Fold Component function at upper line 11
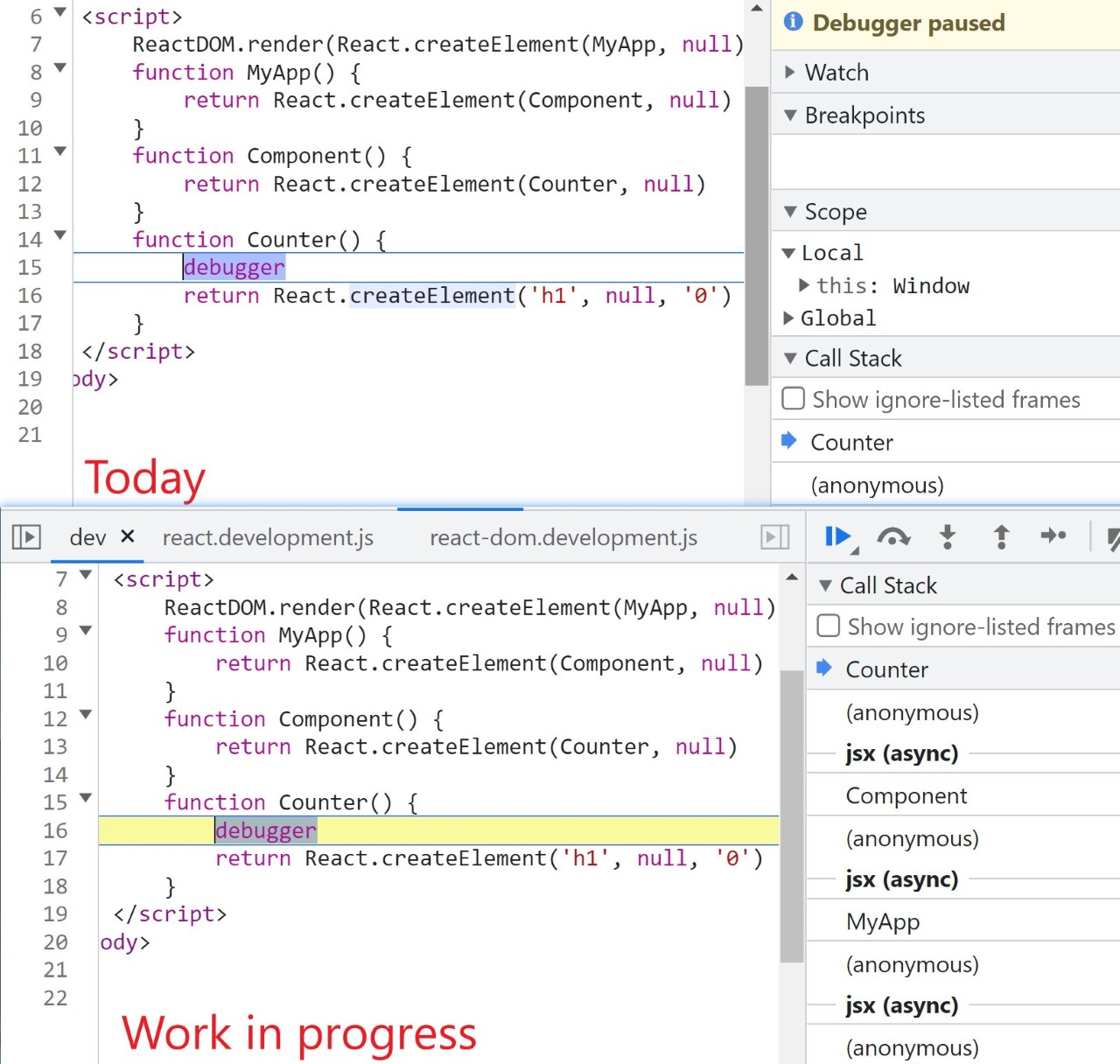The image size is (1120, 1064). click(59, 151)
